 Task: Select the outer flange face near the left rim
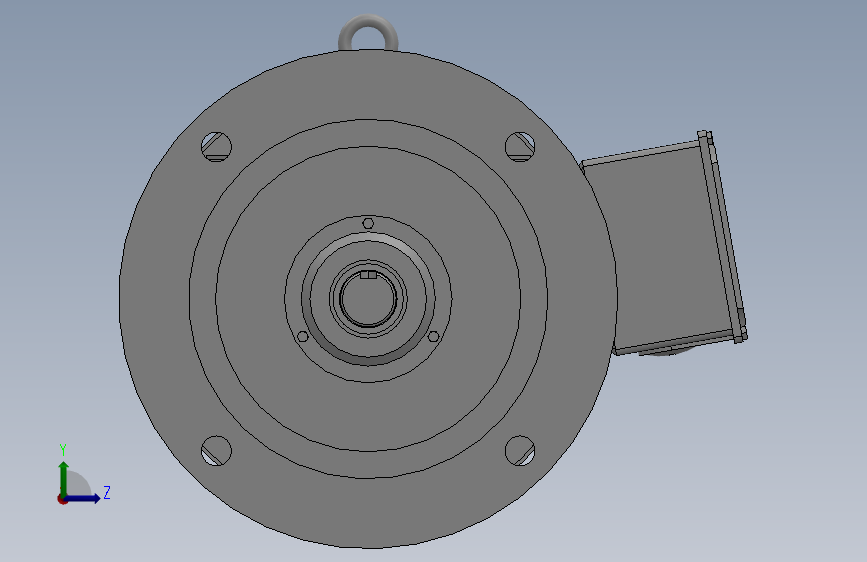click(155, 299)
